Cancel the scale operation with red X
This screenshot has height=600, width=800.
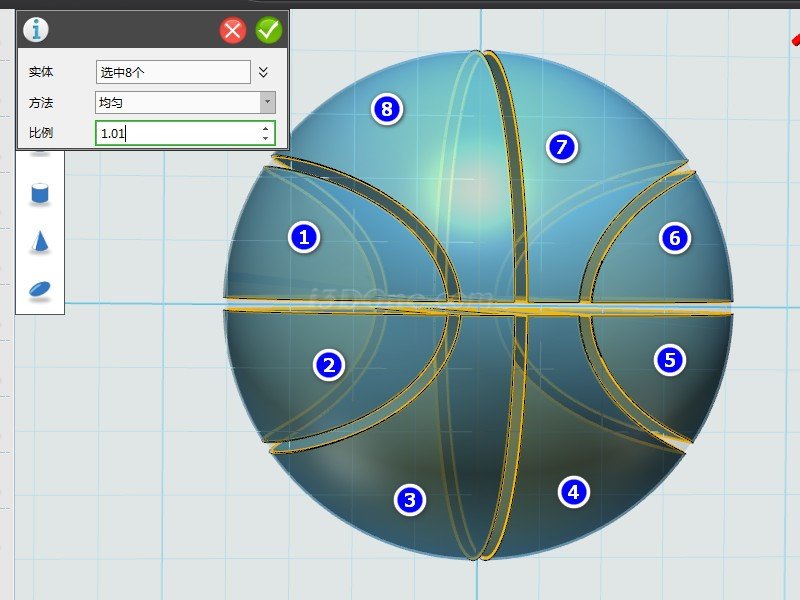click(x=233, y=30)
